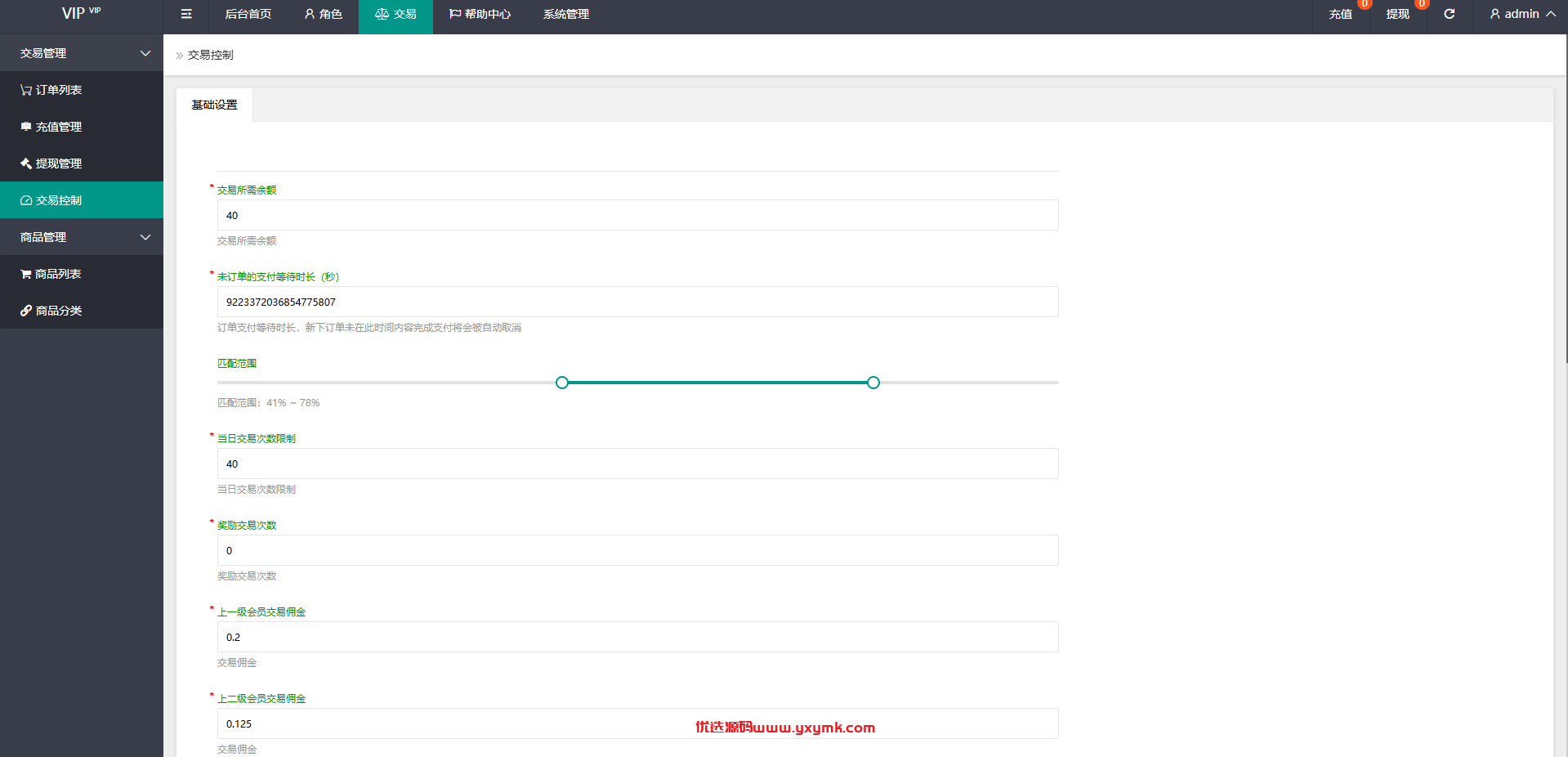Open the admin user dropdown

[1522, 14]
